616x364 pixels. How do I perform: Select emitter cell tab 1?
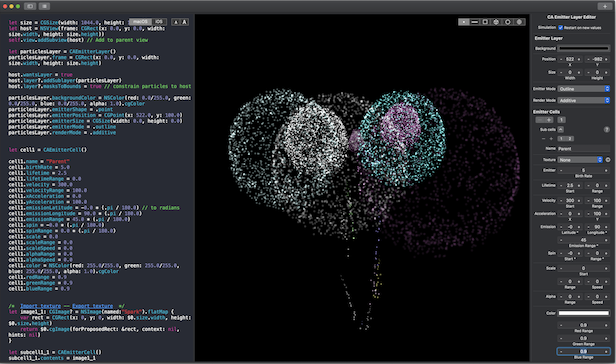[x=561, y=120]
